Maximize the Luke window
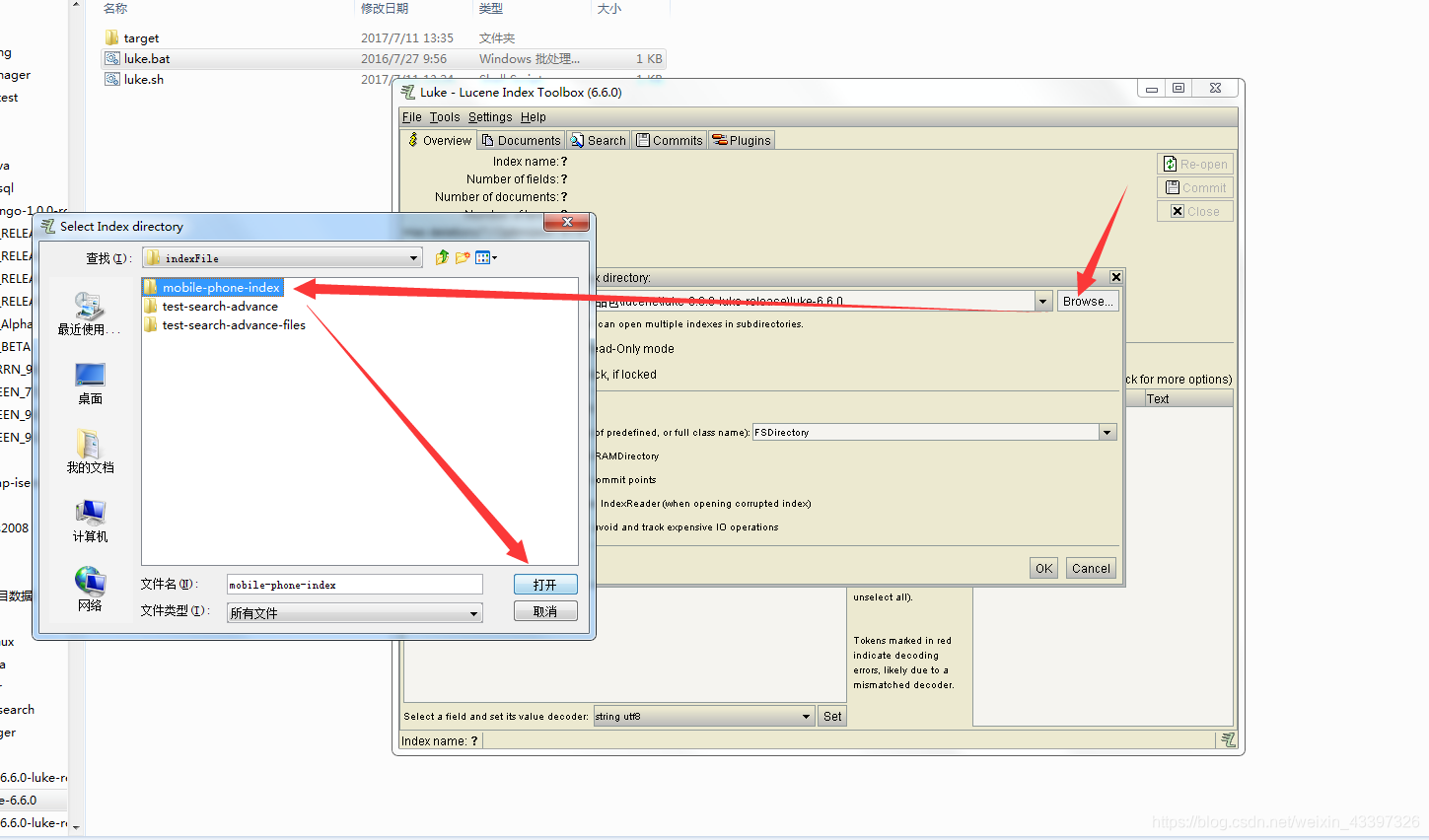This screenshot has height=840, width=1429. pos(1179,88)
